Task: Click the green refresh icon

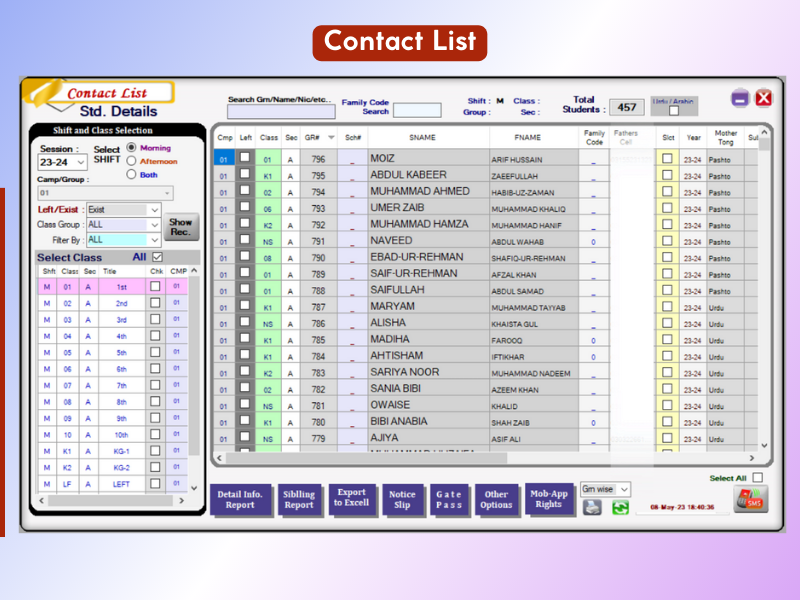Action: [x=620, y=507]
